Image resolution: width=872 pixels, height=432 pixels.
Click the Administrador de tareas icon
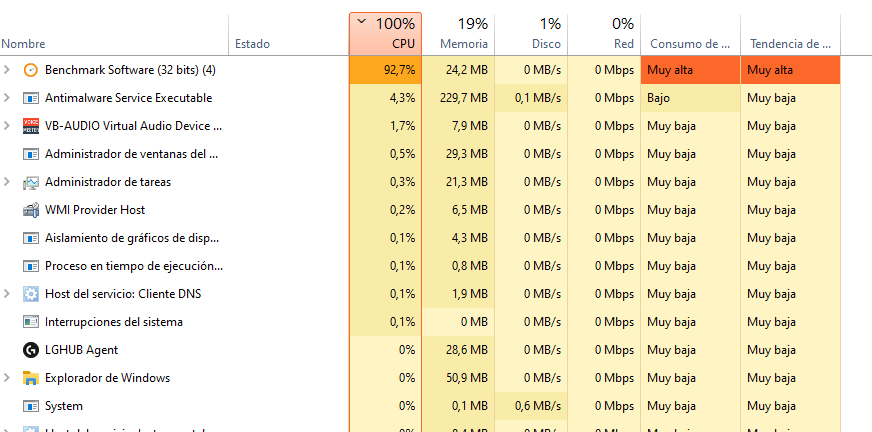click(x=31, y=182)
